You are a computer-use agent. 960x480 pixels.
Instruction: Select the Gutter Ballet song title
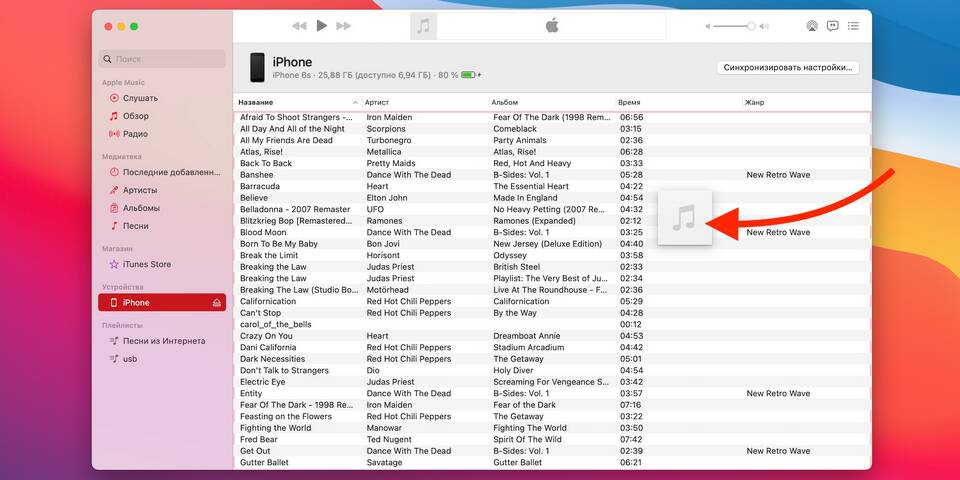[x=264, y=462]
